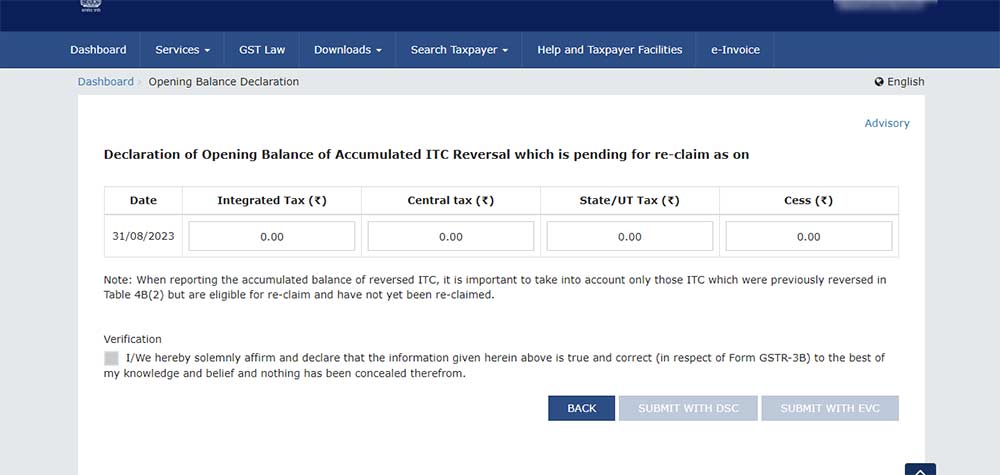Viewport: 1000px width, 475px height.
Task: Click the globe icon beside English
Action: 879,82
